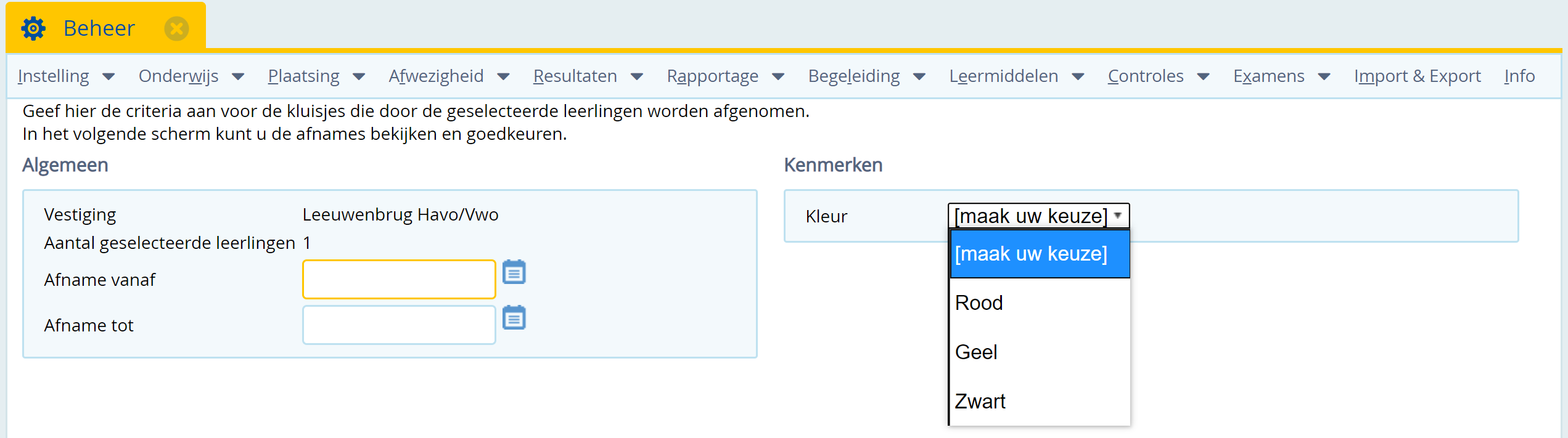Pick Zwart from the Kleur options

click(x=1040, y=402)
